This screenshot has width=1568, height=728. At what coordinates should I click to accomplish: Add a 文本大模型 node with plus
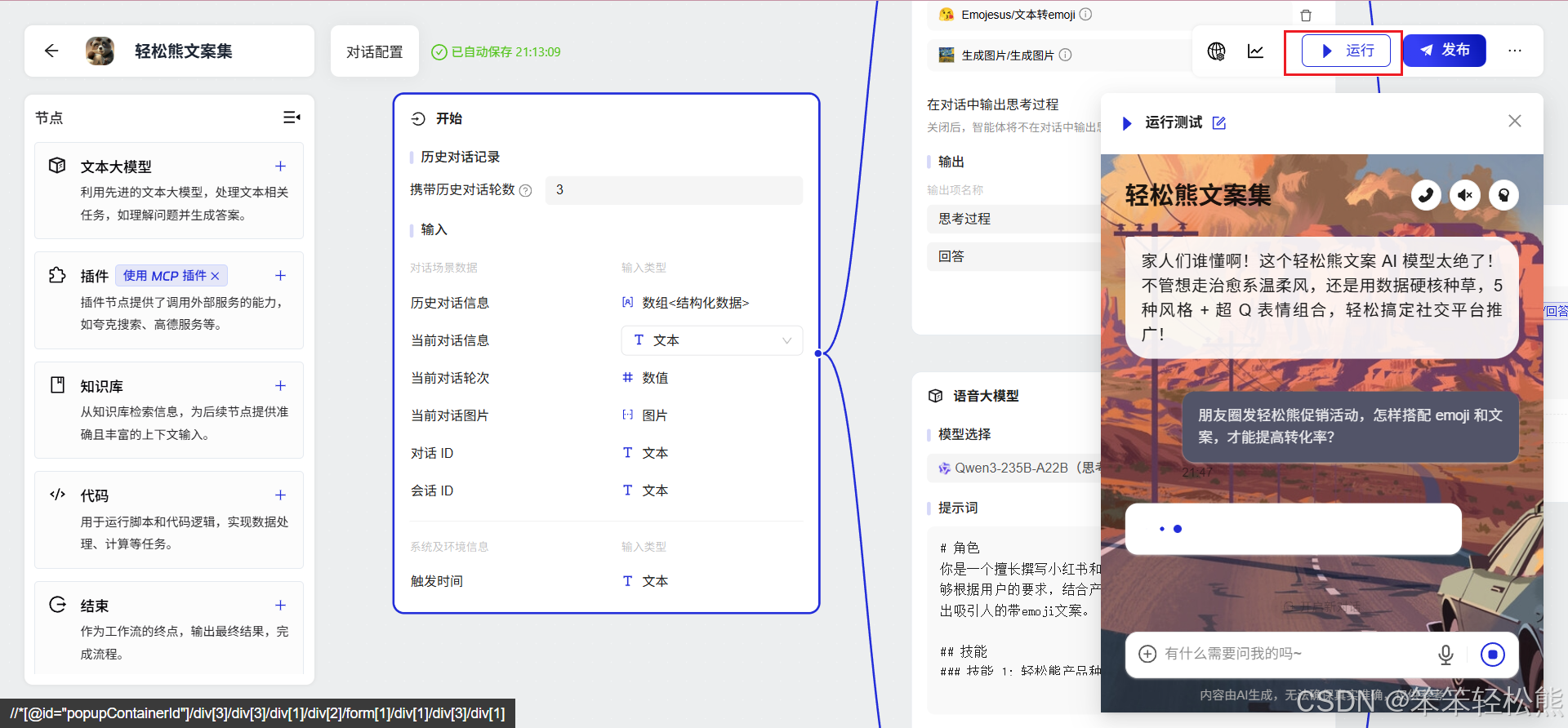[x=280, y=166]
